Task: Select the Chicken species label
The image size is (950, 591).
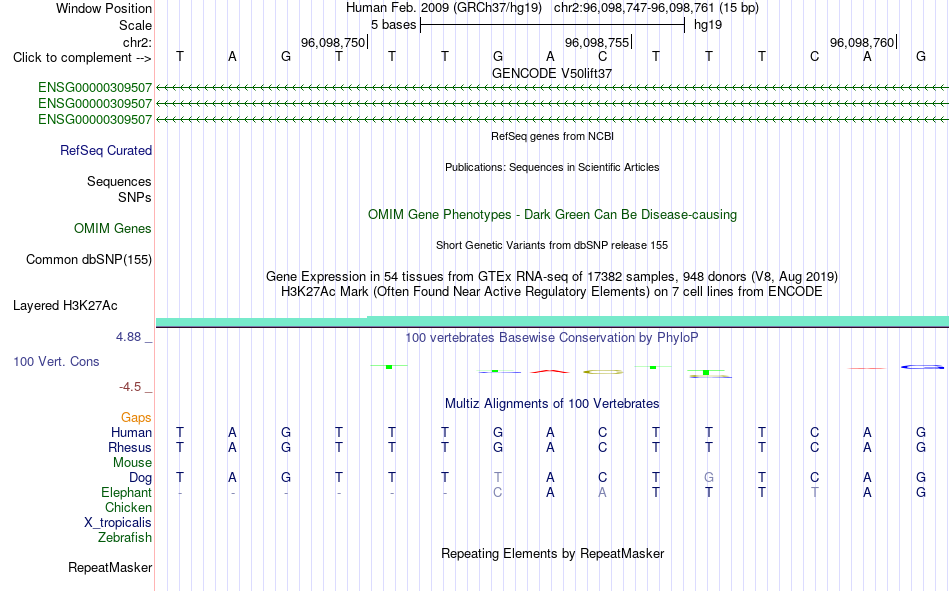Action: point(128,507)
